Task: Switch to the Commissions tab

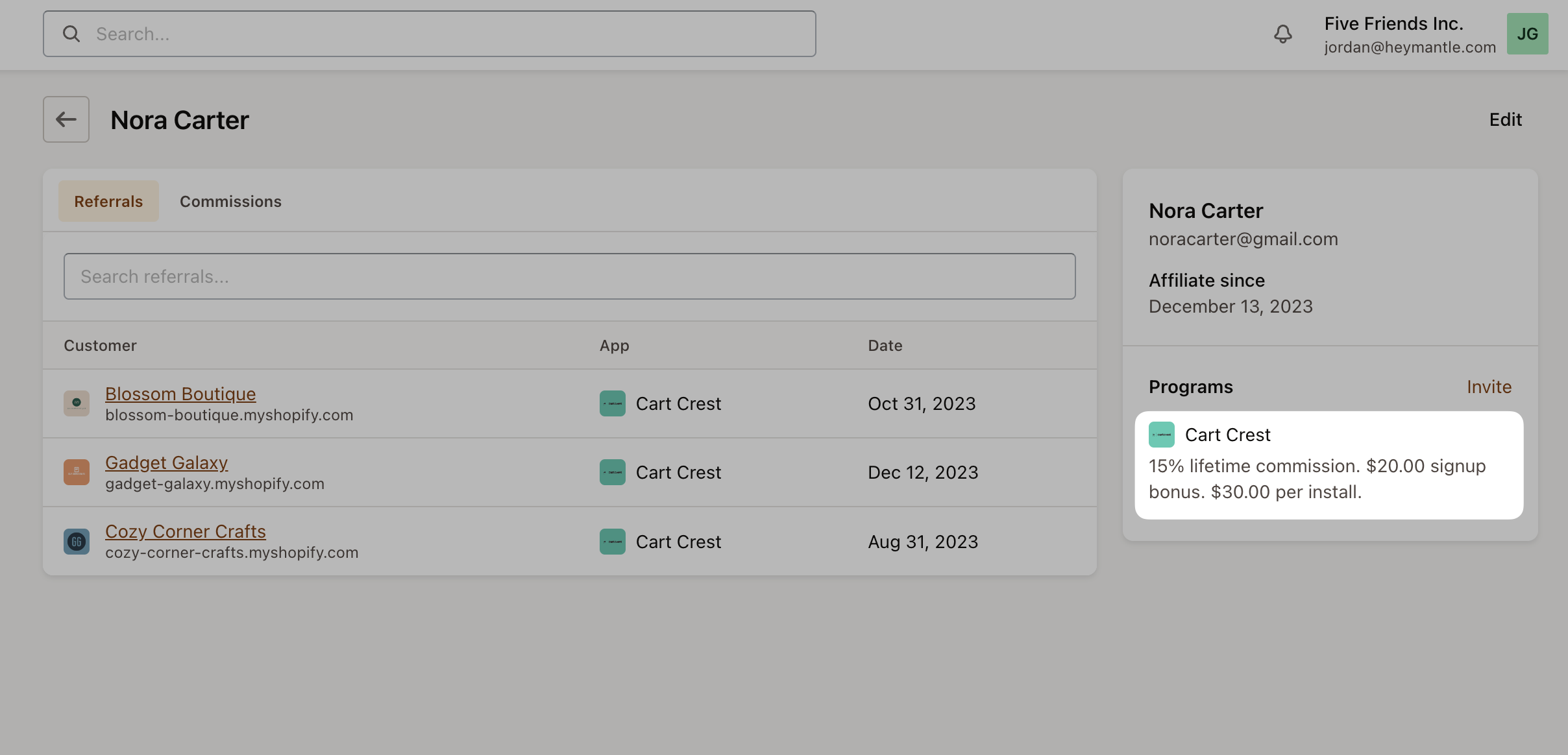Action: coord(230,201)
